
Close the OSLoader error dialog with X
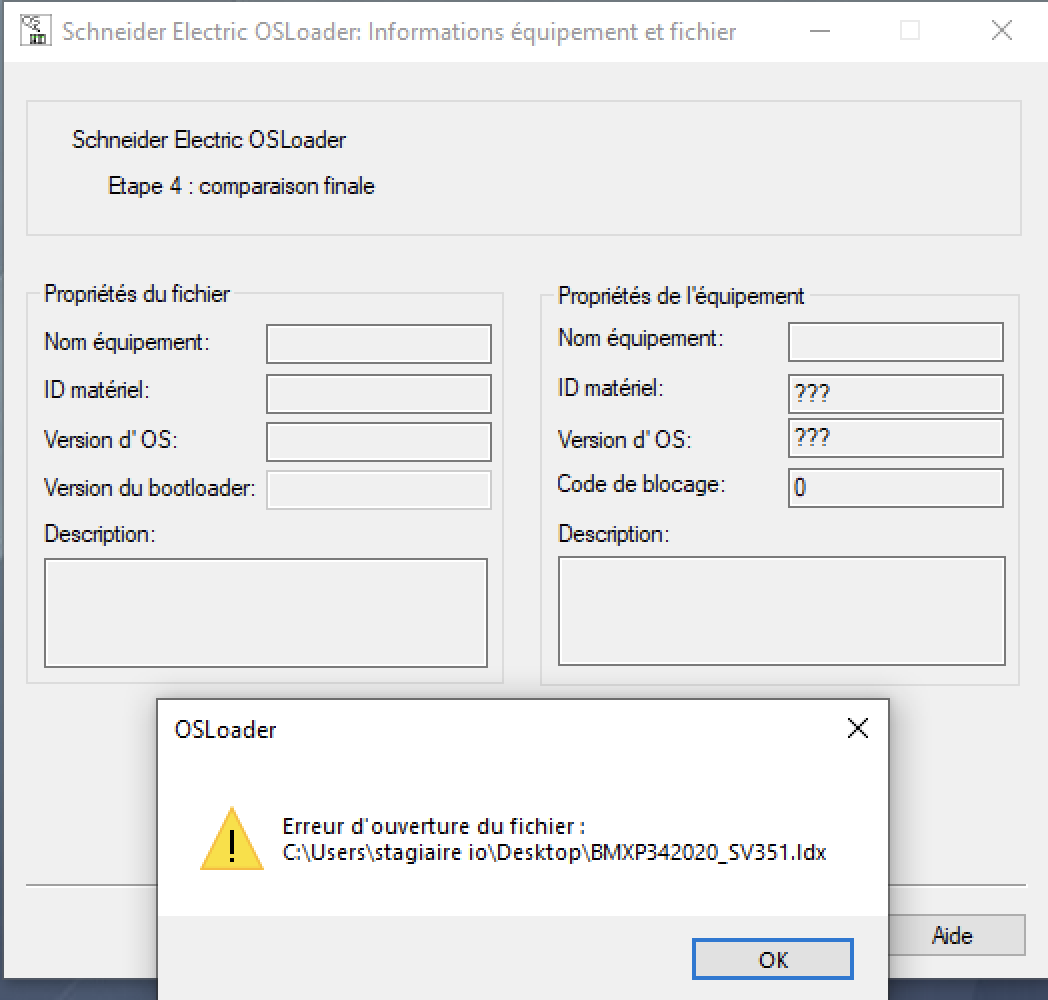(x=857, y=729)
